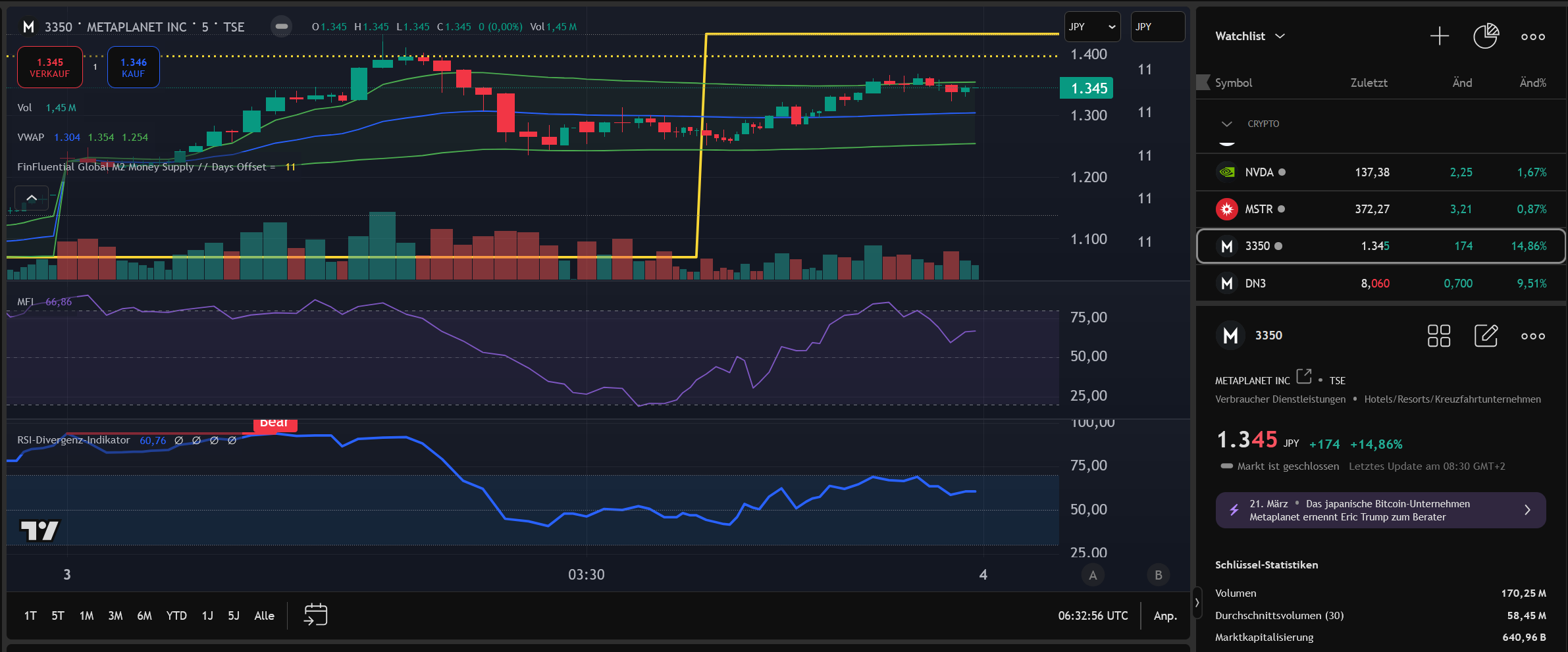
Task: Sort watchlist by Symbol column
Action: [x=1233, y=83]
